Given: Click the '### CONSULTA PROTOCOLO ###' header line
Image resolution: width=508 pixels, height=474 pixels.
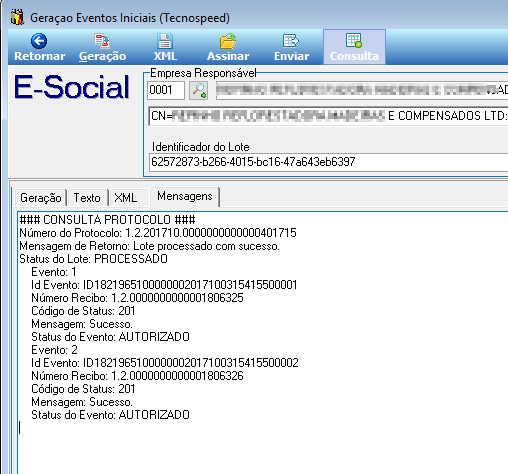Looking at the screenshot, I should coord(107,220).
